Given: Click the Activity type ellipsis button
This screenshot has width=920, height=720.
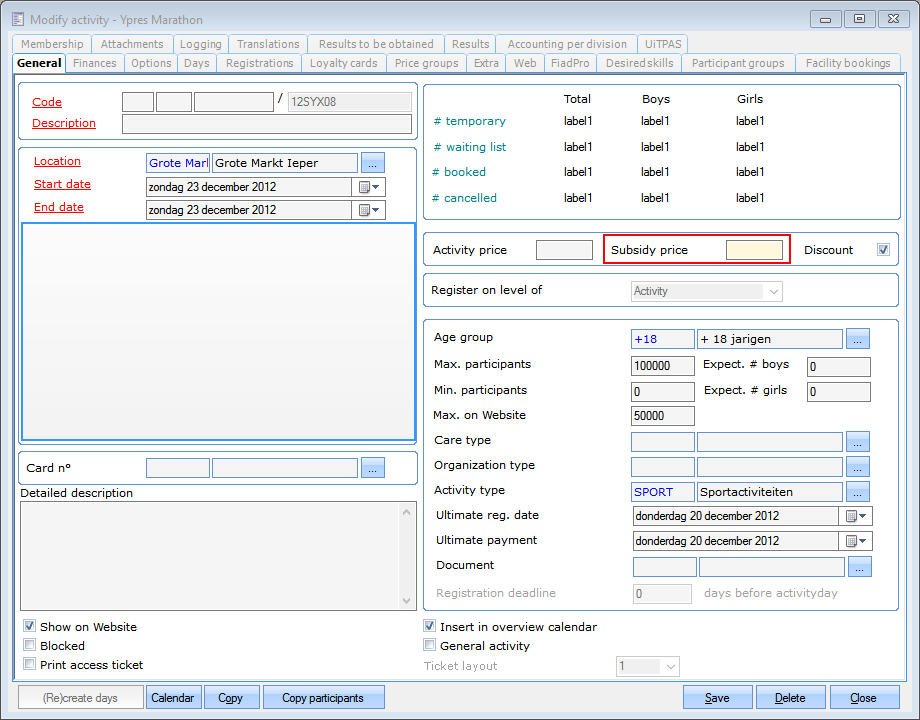Looking at the screenshot, I should [858, 491].
